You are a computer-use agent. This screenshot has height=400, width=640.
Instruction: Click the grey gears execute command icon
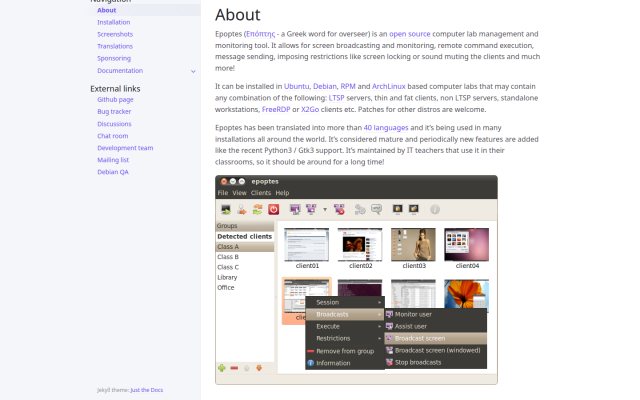click(x=360, y=209)
